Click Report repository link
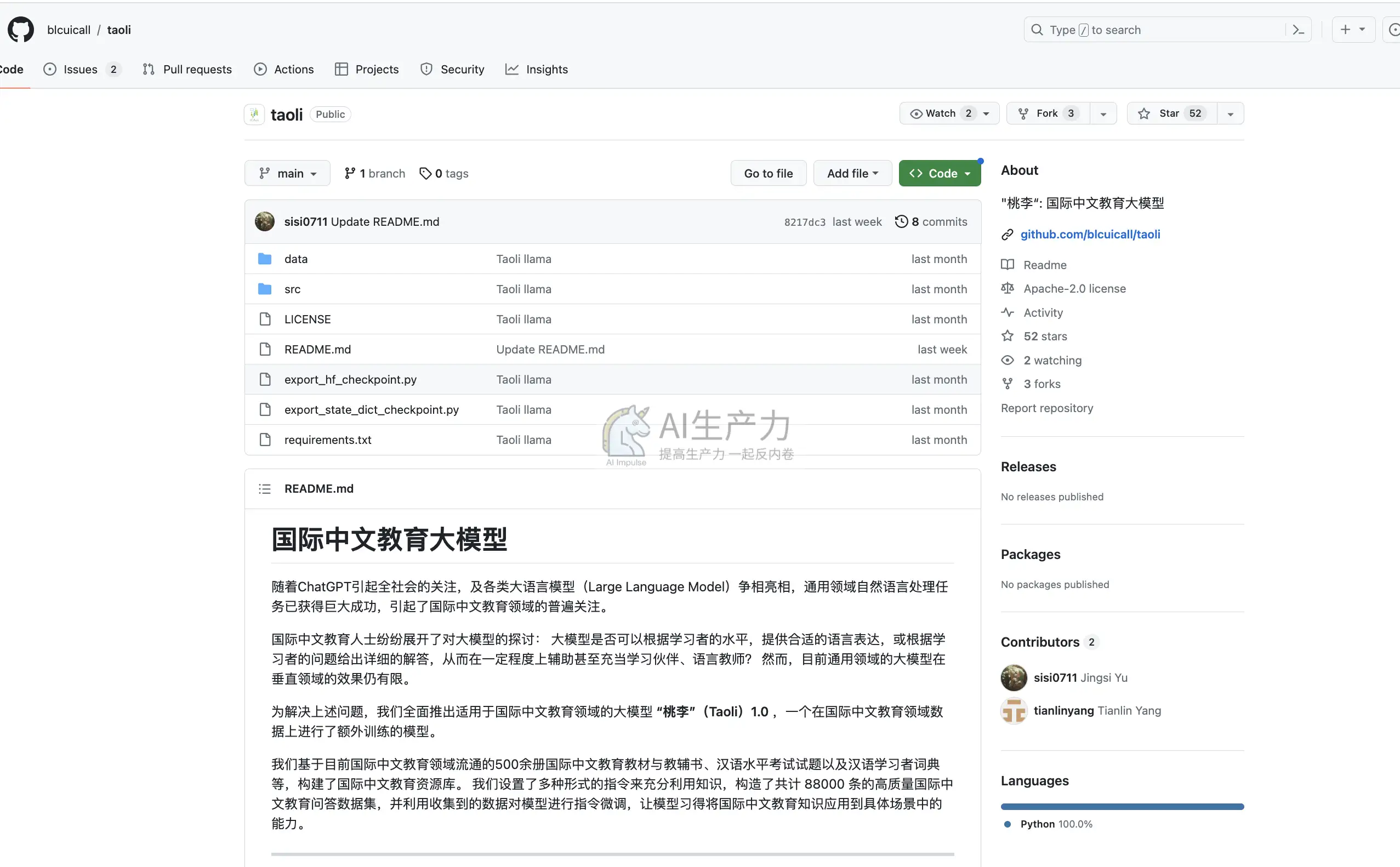The image size is (1400, 867). point(1046,408)
